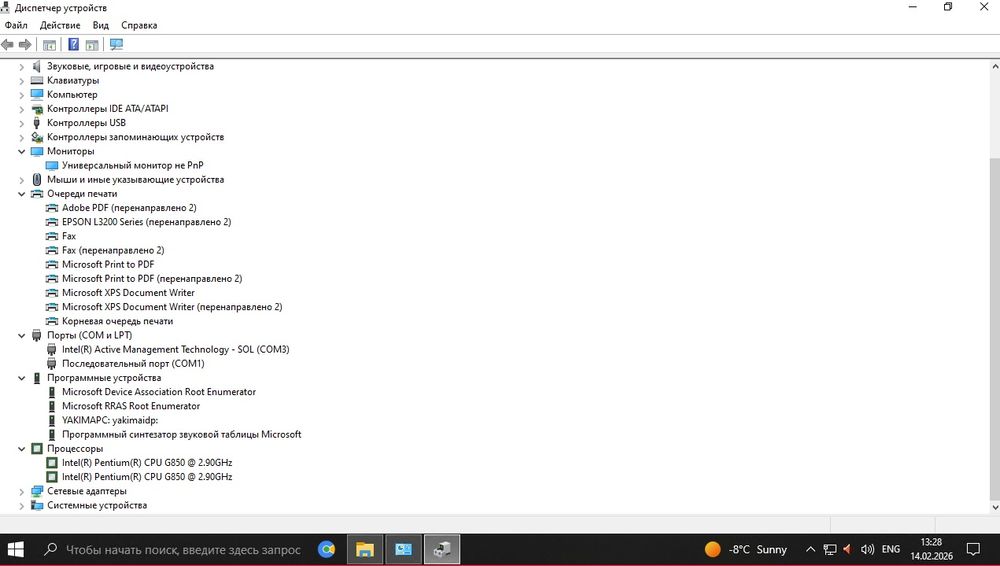This screenshot has height=566, width=1000.
Task: Select Microsoft Device Association Root Enumerator
Action: (159, 392)
